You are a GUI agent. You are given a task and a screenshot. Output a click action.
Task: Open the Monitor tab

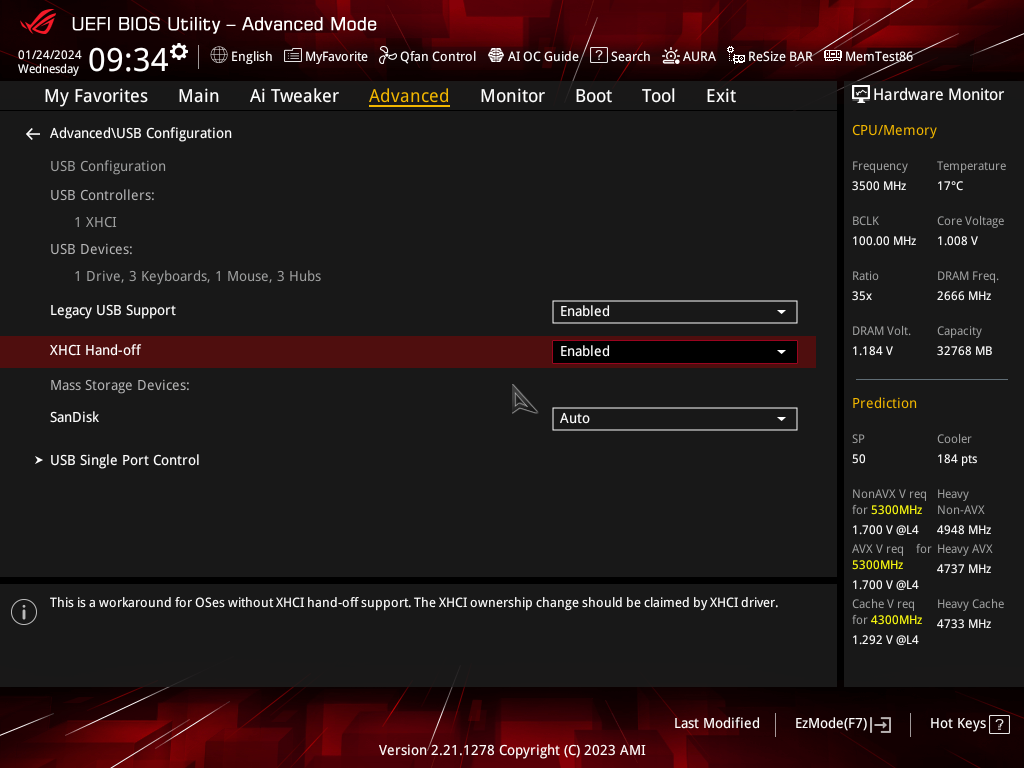click(x=512, y=96)
